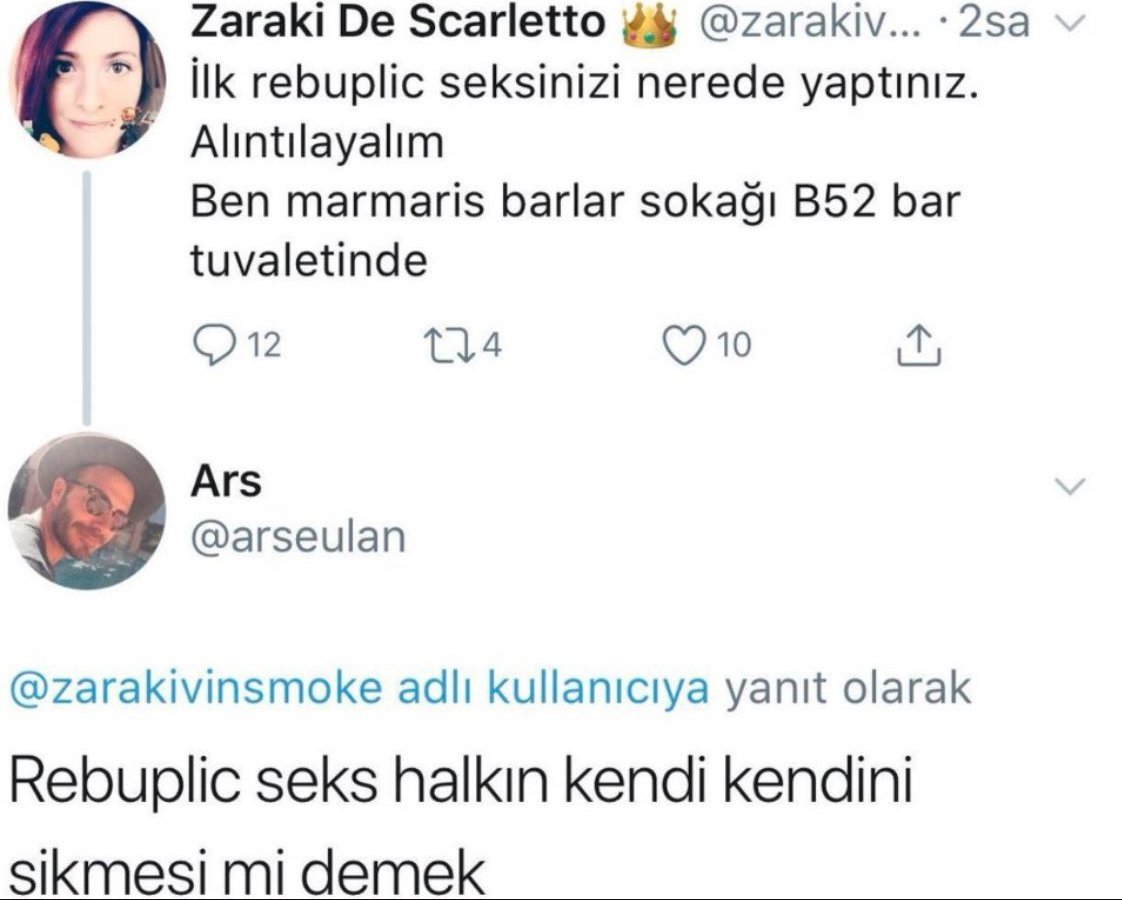
Task: Click the retweet count showing 4
Action: (492, 346)
